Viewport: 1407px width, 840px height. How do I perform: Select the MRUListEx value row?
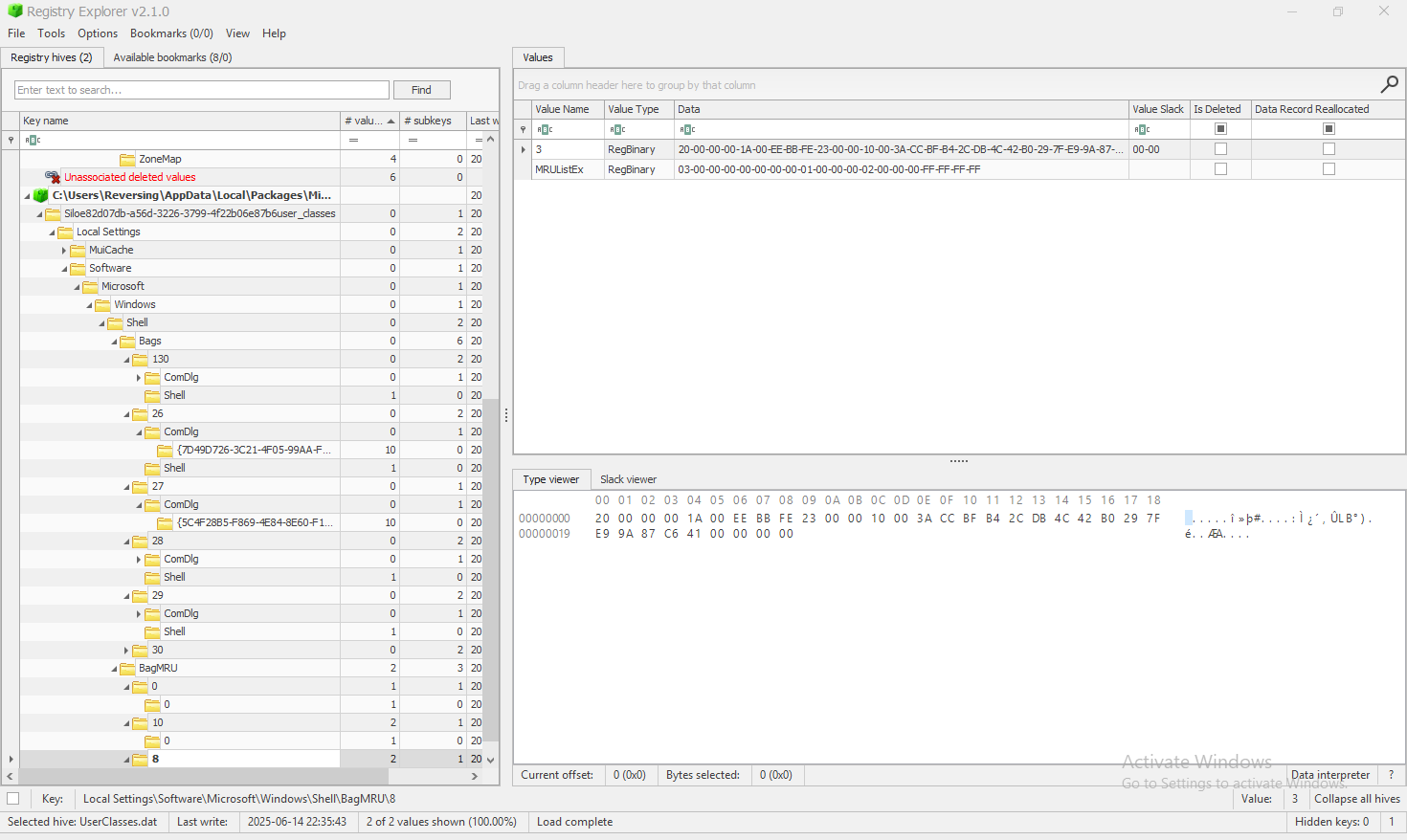point(959,169)
